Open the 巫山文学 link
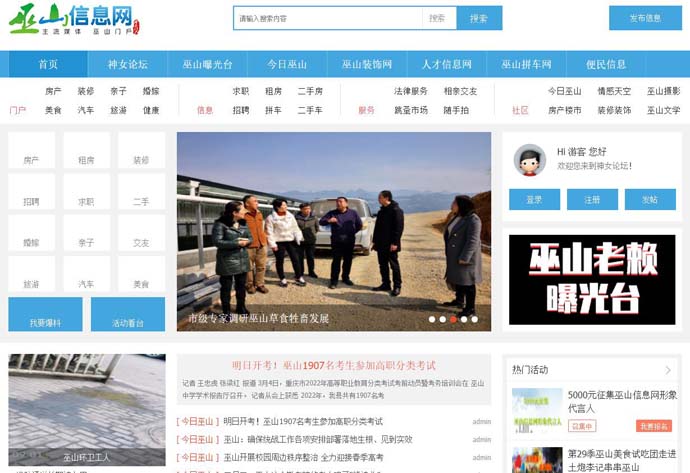This screenshot has height=473, width=690. [x=664, y=110]
